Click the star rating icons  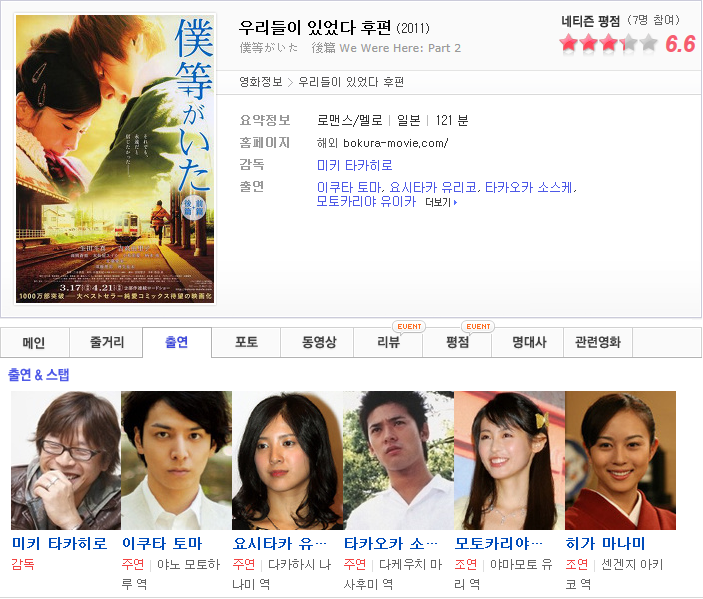pos(608,43)
